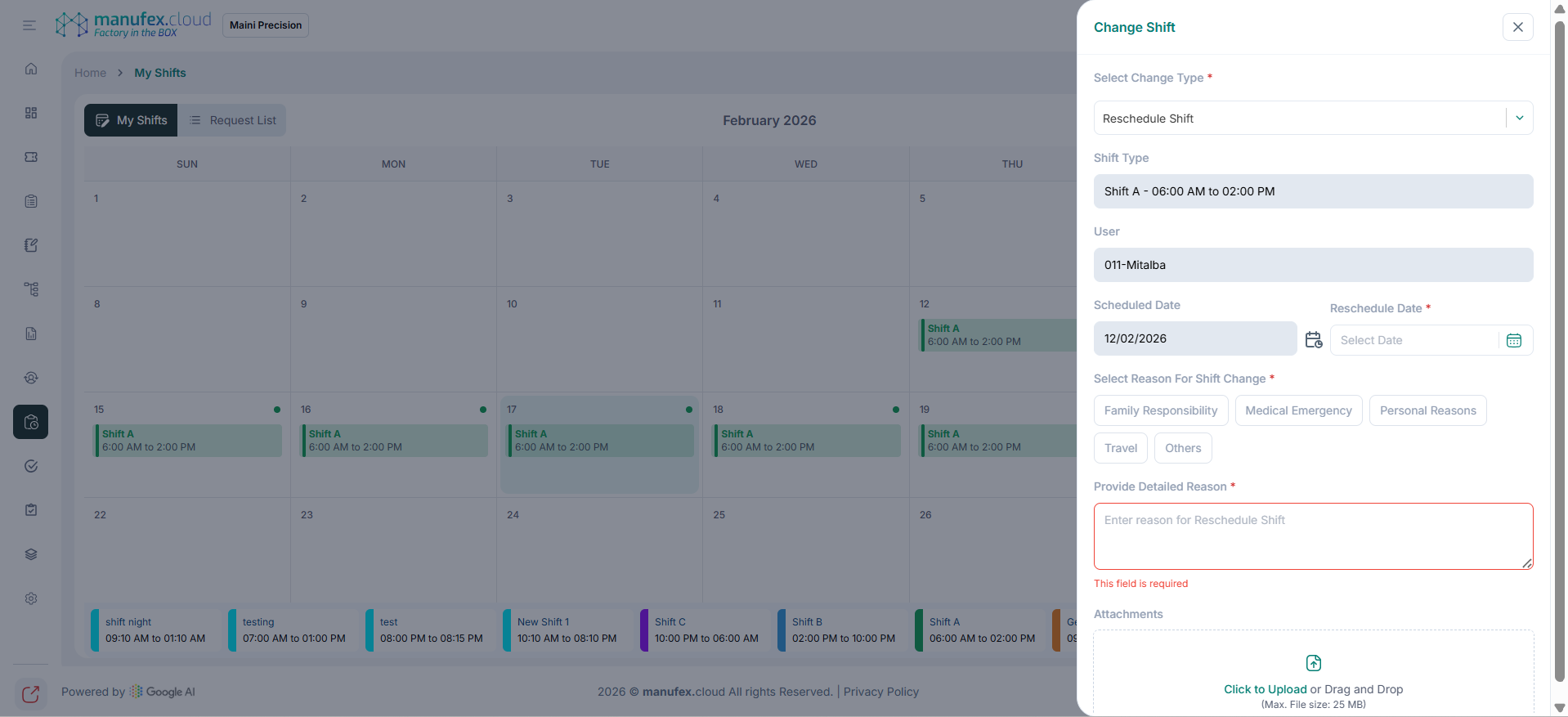The height and width of the screenshot is (717, 1568).
Task: Open Shift A on February 12
Action: tap(998, 335)
